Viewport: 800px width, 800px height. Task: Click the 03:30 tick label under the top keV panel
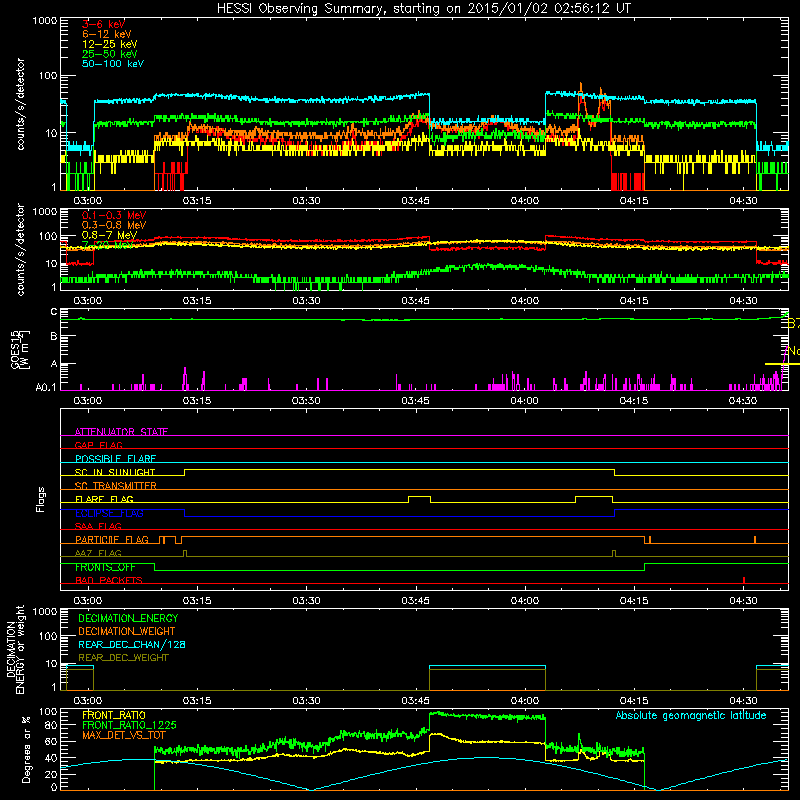306,201
